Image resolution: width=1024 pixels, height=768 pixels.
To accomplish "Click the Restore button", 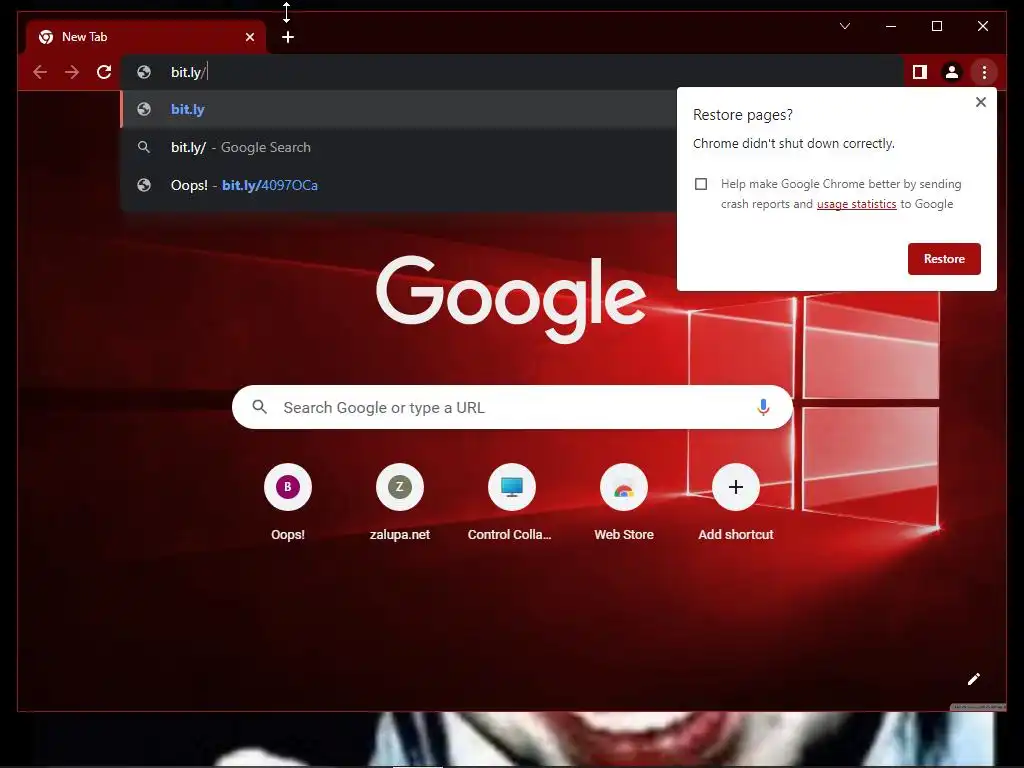I will click(944, 259).
